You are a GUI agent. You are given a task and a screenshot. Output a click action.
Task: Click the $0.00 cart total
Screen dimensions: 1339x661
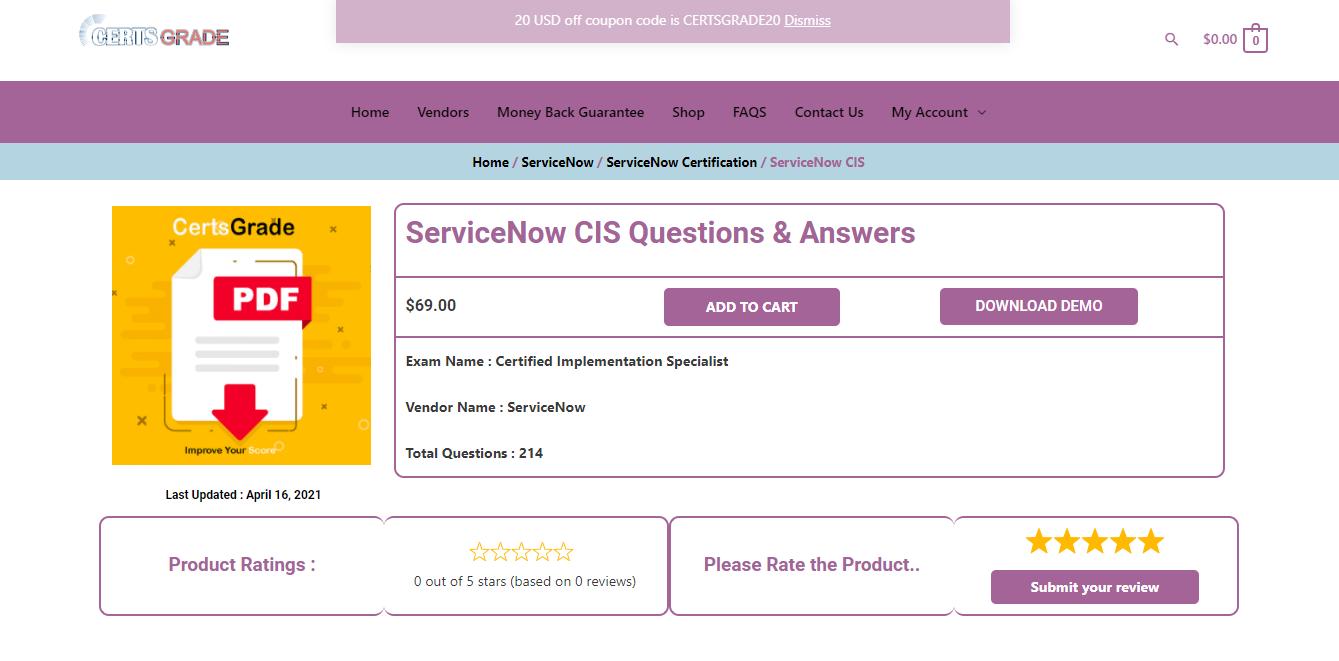pos(1220,39)
